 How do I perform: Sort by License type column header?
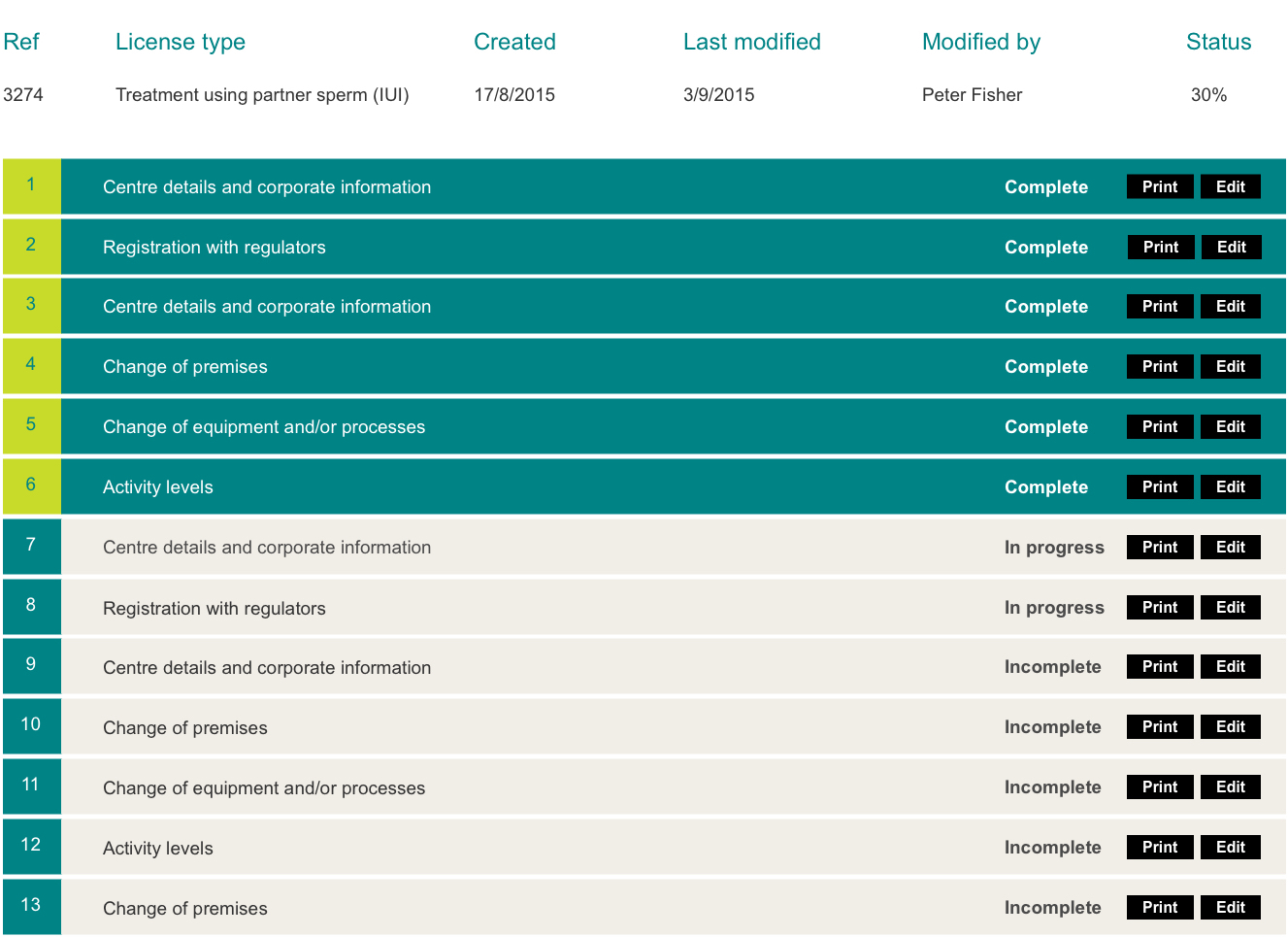(180, 42)
